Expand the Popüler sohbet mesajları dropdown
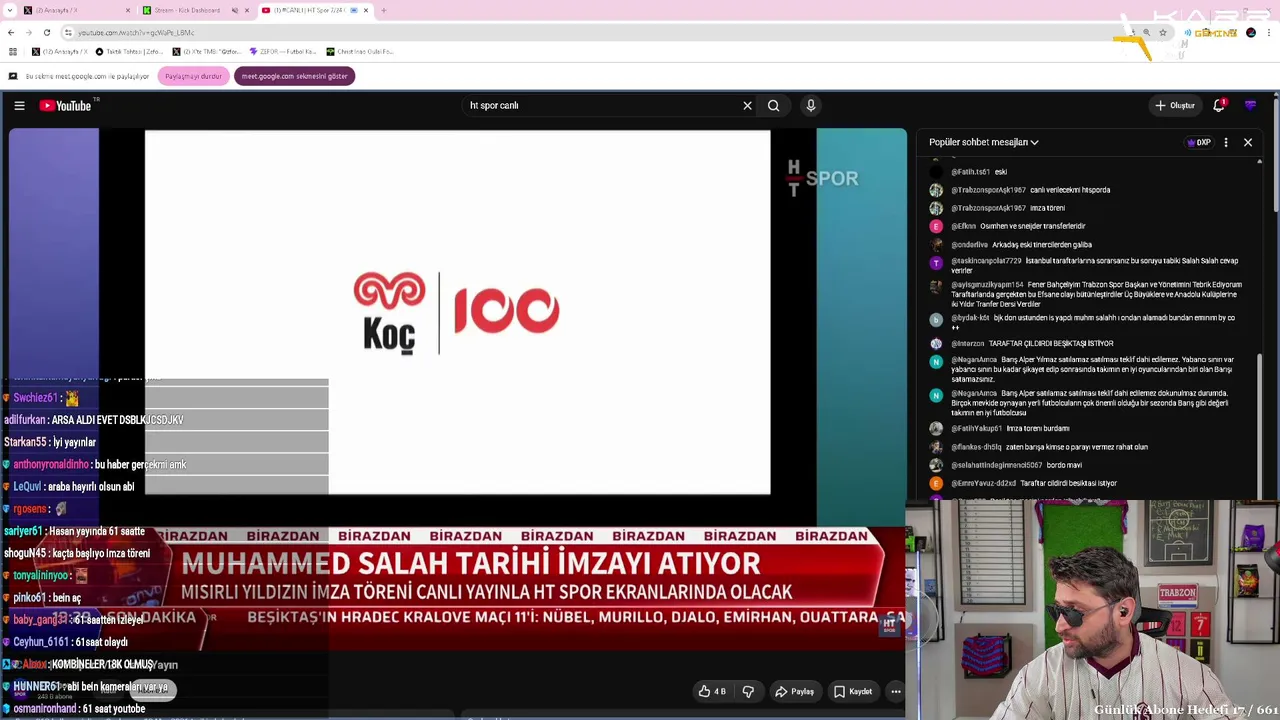 [984, 142]
